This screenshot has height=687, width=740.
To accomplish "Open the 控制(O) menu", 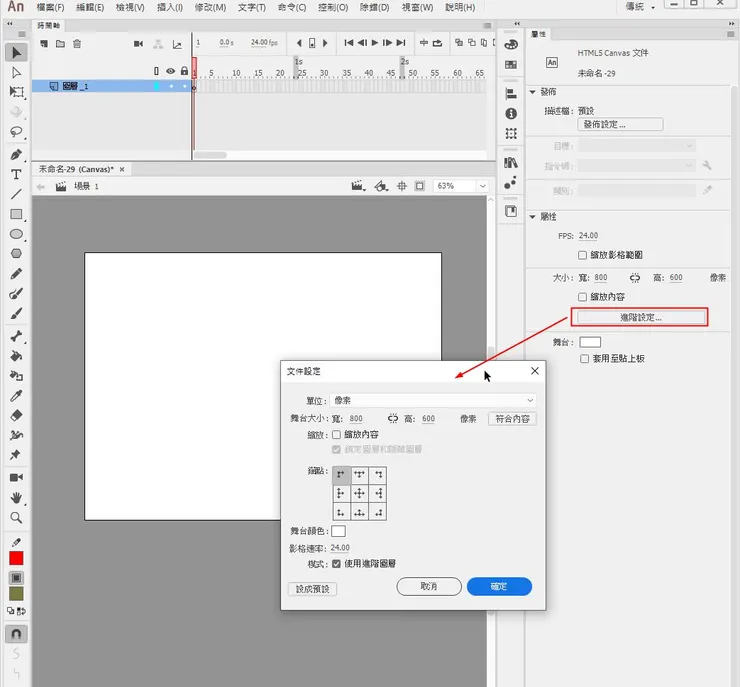I will click(x=333, y=8).
